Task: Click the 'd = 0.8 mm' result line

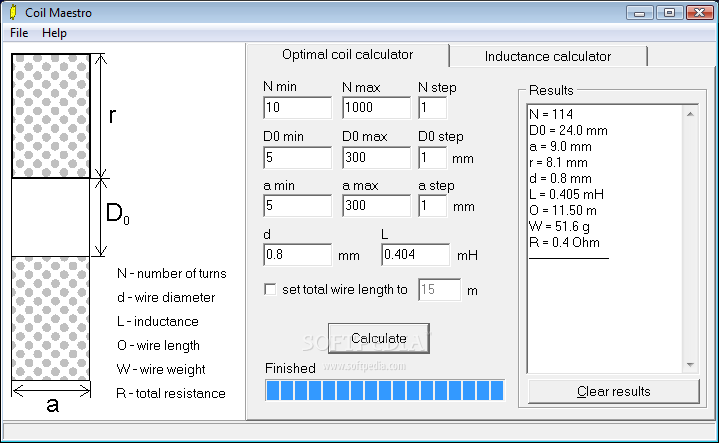Action: (x=560, y=178)
